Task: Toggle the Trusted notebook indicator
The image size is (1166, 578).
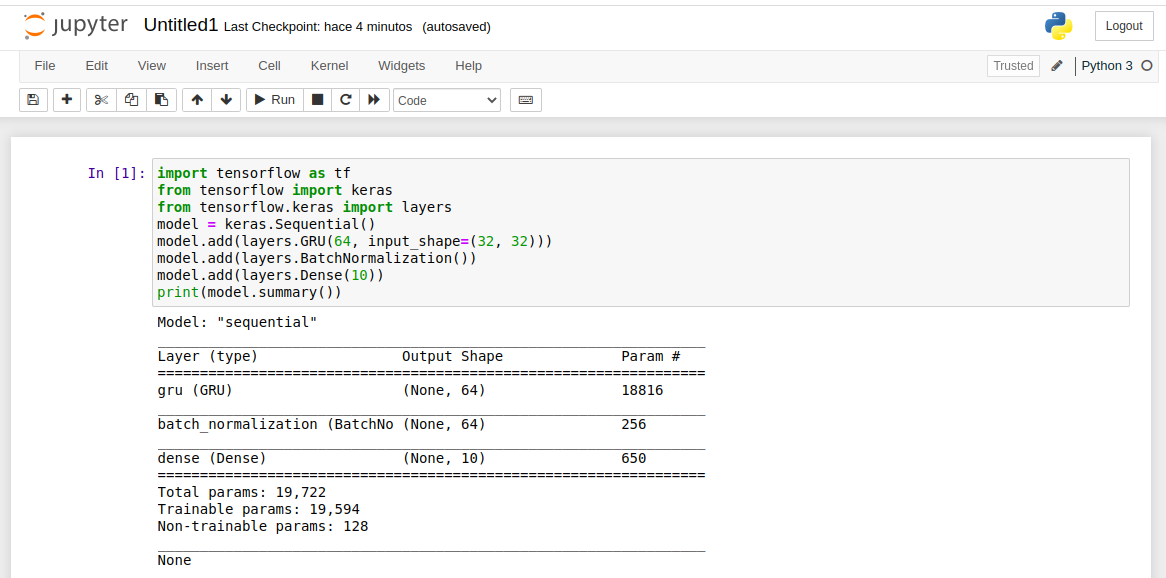Action: coord(1013,66)
